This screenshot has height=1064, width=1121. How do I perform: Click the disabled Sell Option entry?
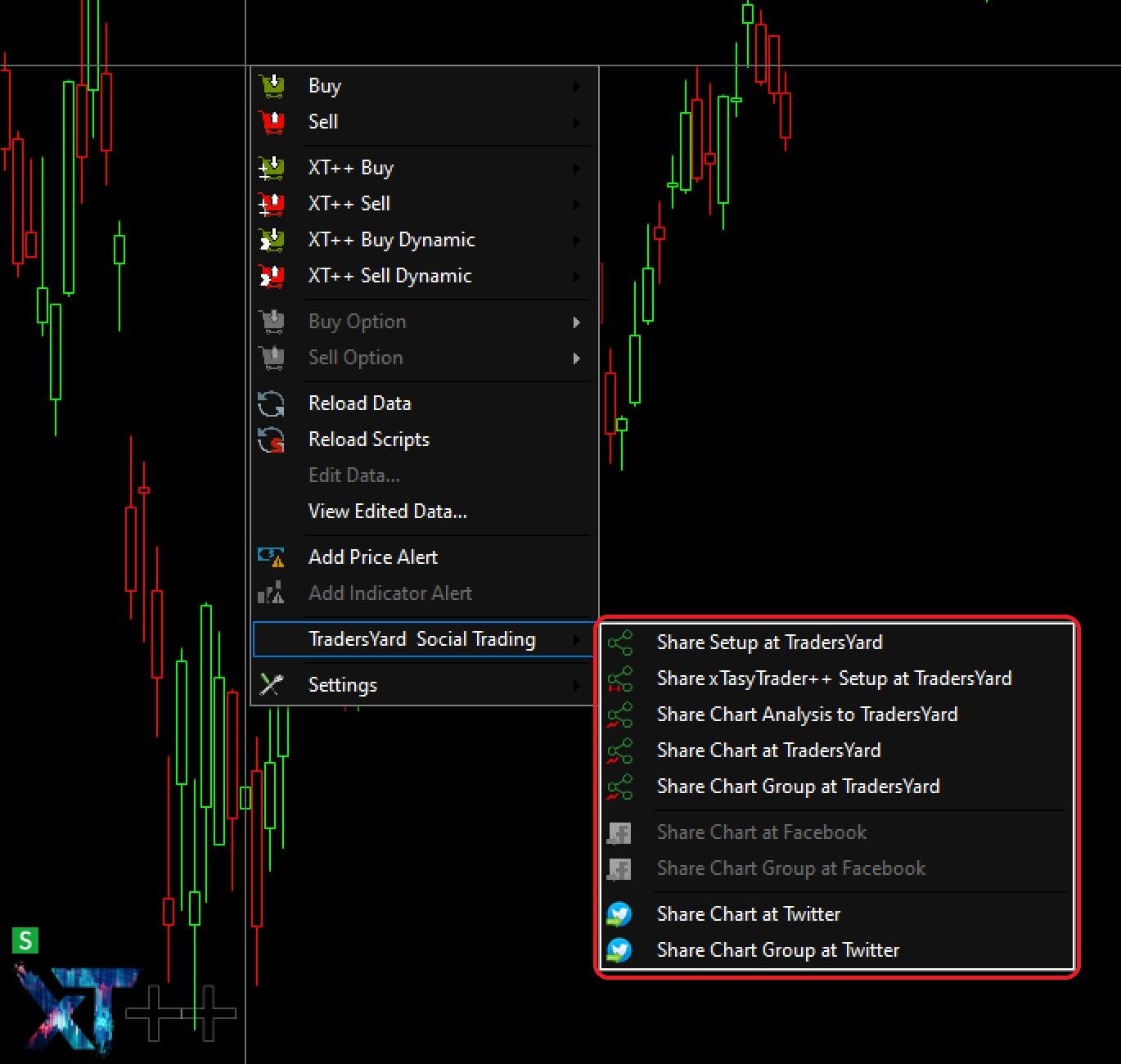(x=424, y=358)
